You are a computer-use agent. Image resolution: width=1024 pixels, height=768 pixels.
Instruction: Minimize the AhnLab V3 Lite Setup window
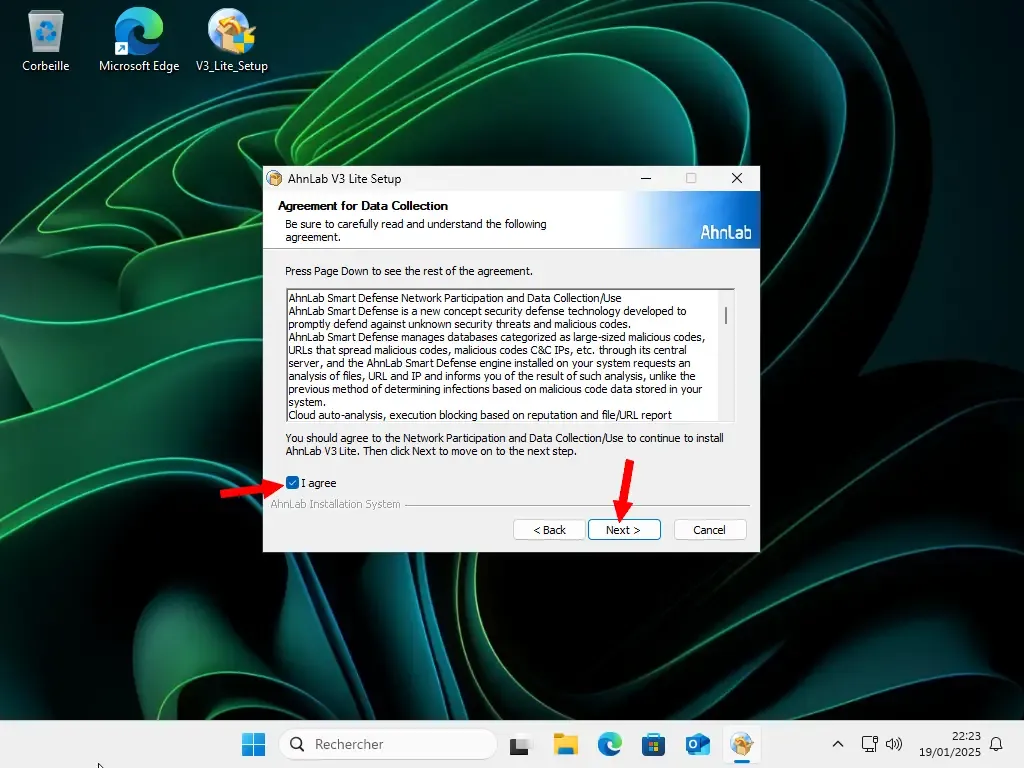[x=646, y=178]
